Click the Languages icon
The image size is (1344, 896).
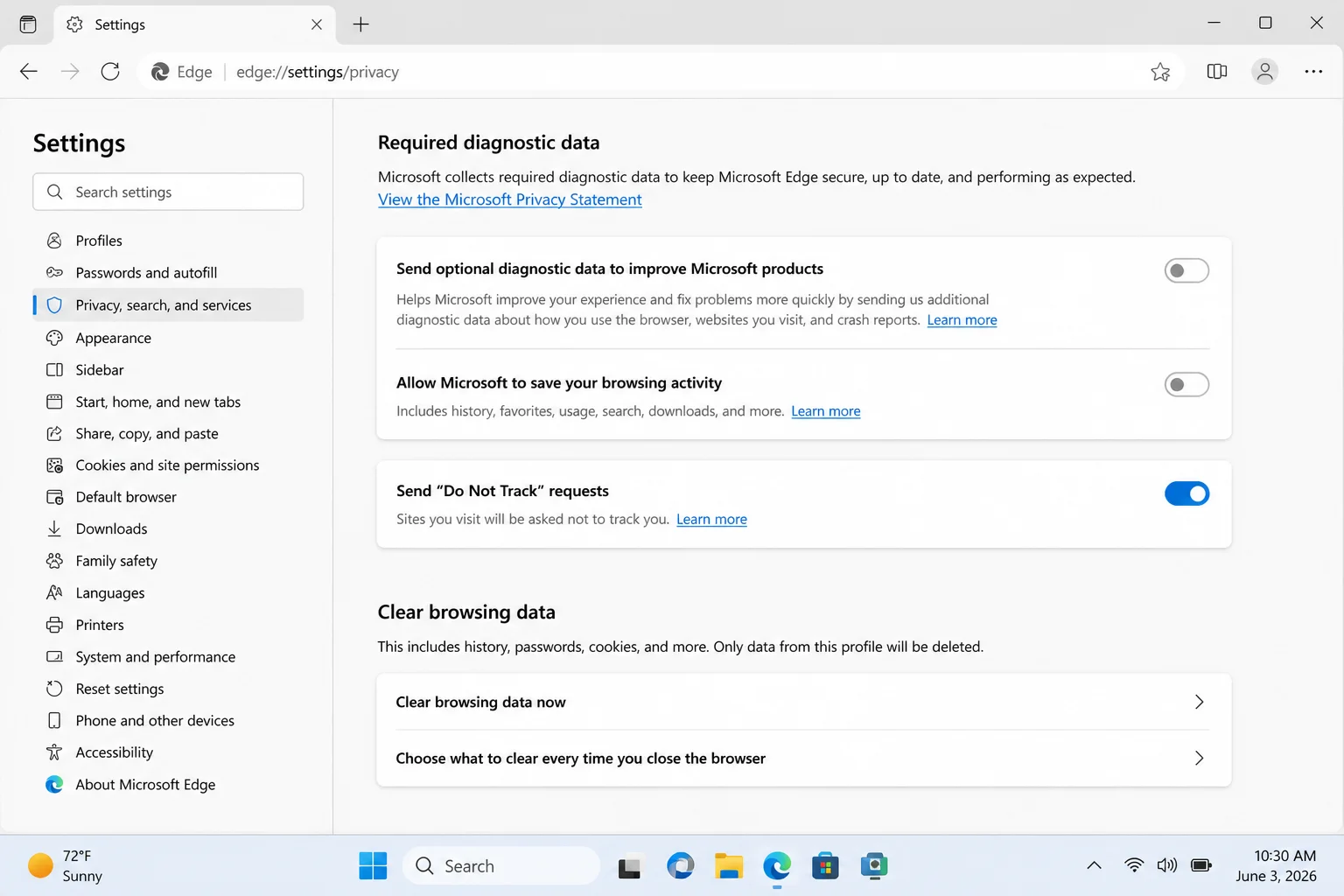tap(54, 592)
